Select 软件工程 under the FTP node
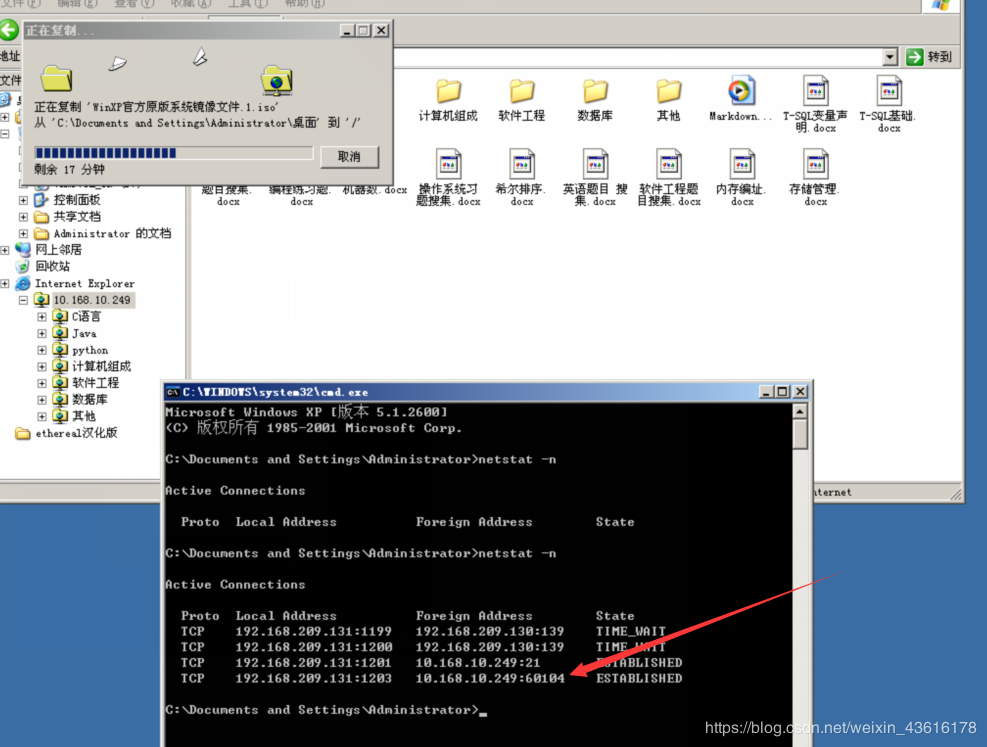 (95, 383)
